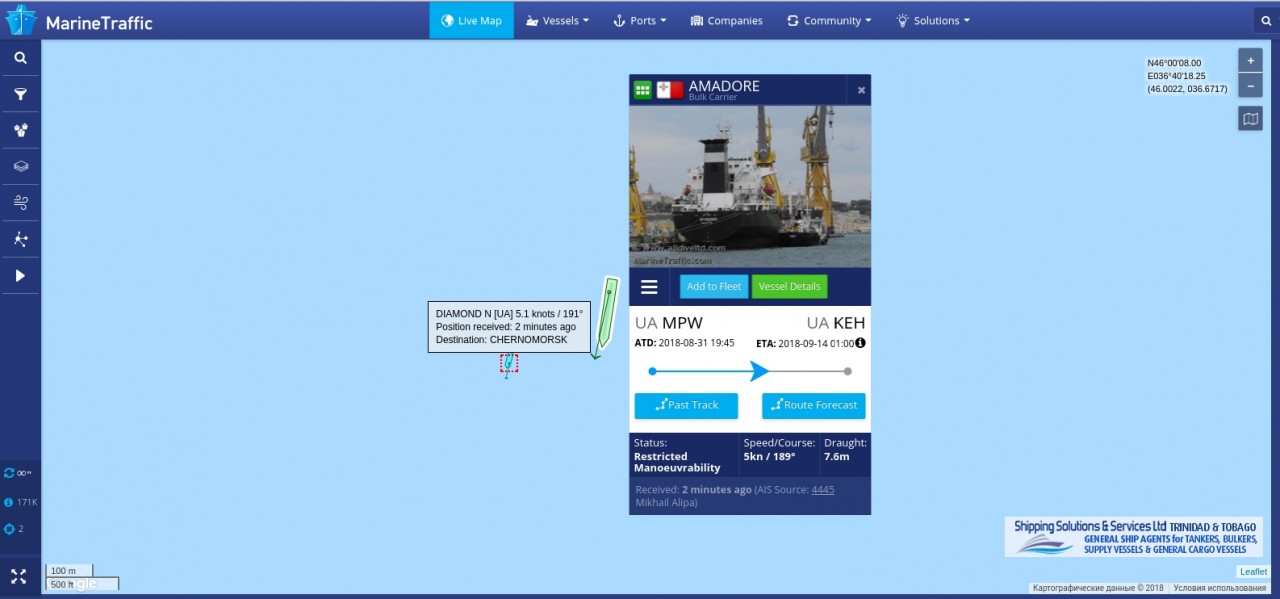This screenshot has width=1280, height=599.
Task: Click the coordinates readout N46°00'08.00
Action: (x=1174, y=63)
